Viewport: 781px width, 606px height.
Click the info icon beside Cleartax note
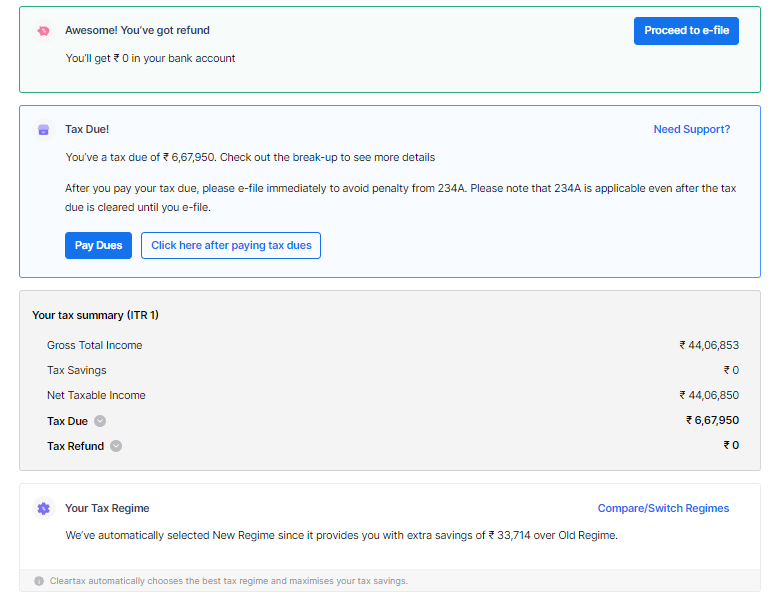pos(39,581)
